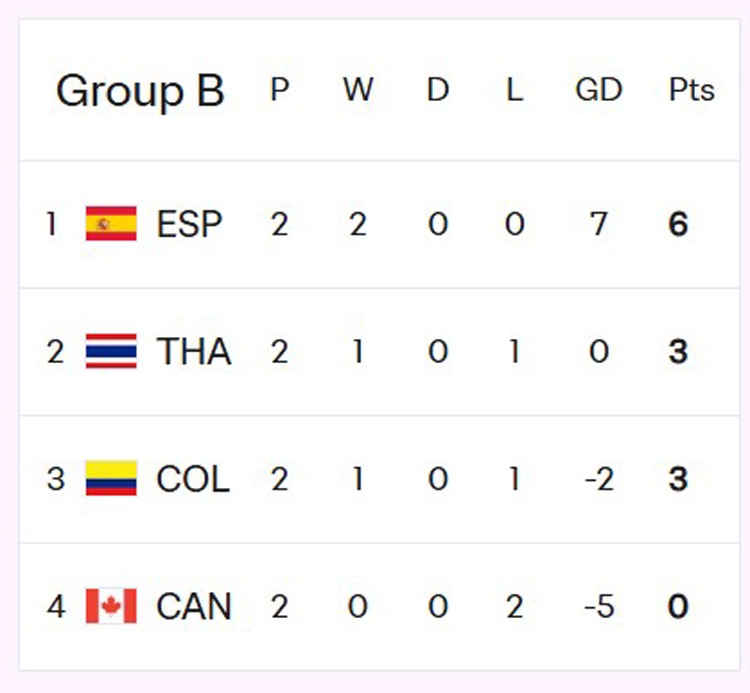Click the Spain flag icon

(x=111, y=224)
